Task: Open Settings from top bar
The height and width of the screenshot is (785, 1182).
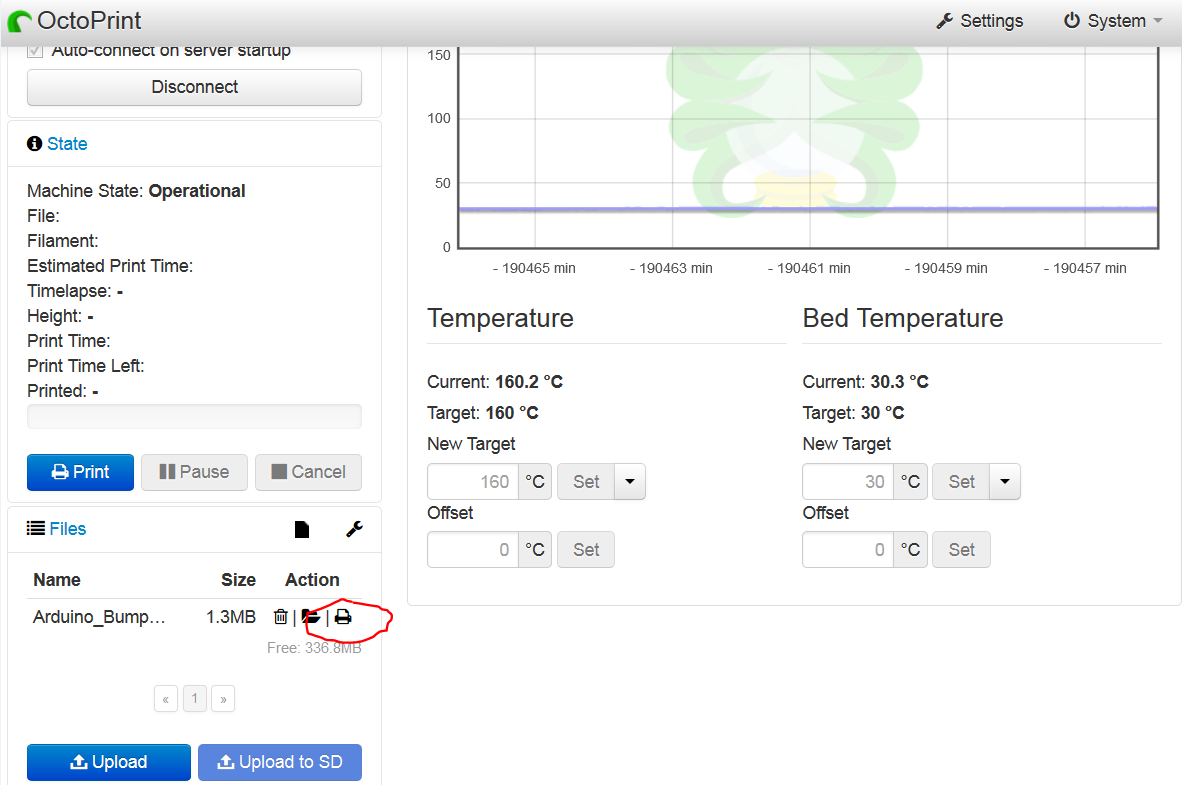Action: [979, 21]
